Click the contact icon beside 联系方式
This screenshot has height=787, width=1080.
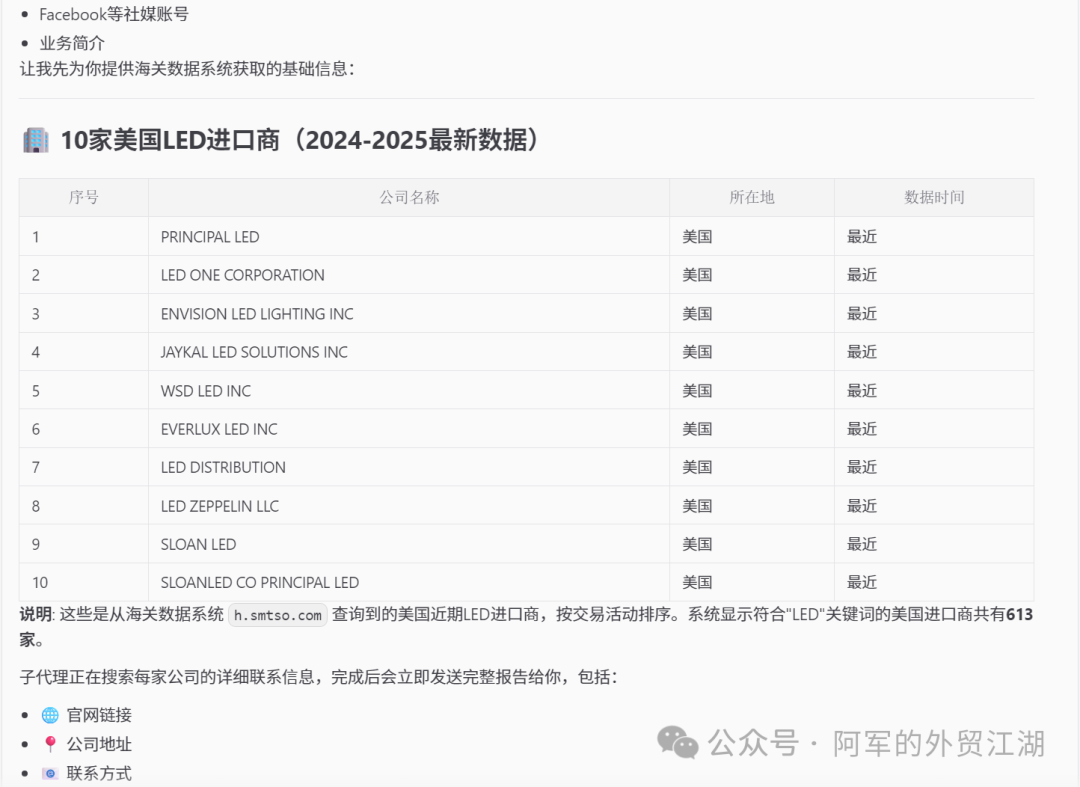coord(50,773)
